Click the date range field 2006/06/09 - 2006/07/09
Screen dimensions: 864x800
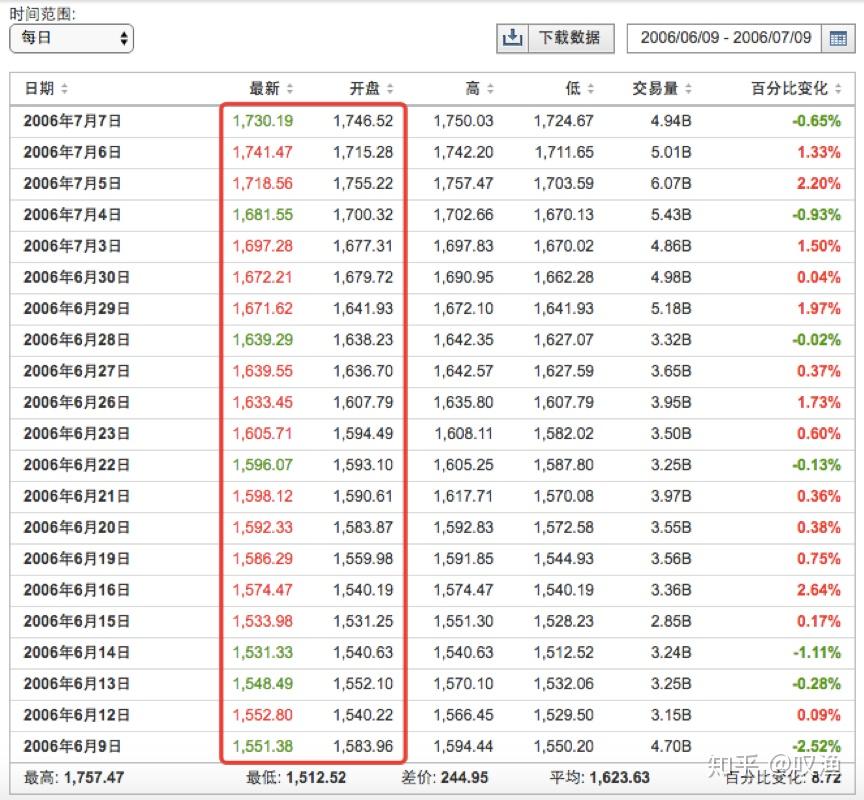pyautogui.click(x=725, y=38)
